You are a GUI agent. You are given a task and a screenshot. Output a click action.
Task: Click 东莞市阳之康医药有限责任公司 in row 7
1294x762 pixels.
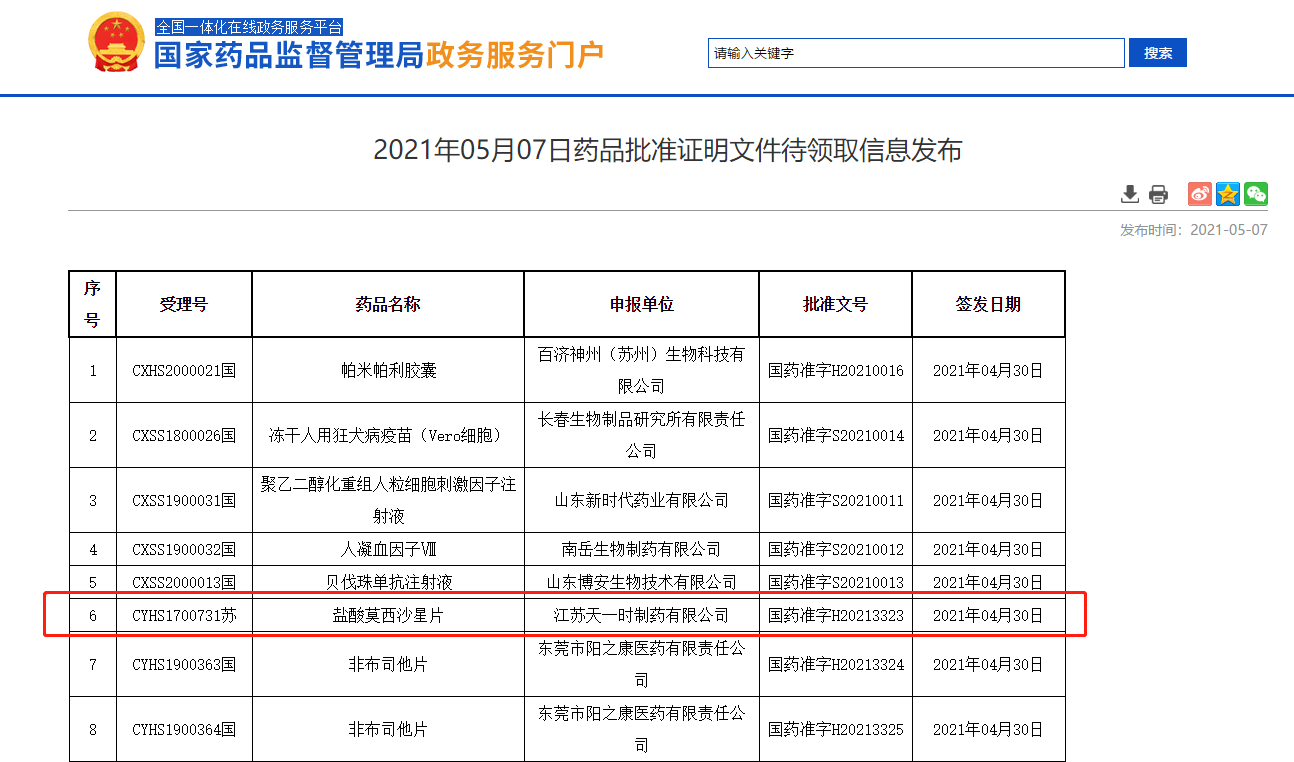642,664
